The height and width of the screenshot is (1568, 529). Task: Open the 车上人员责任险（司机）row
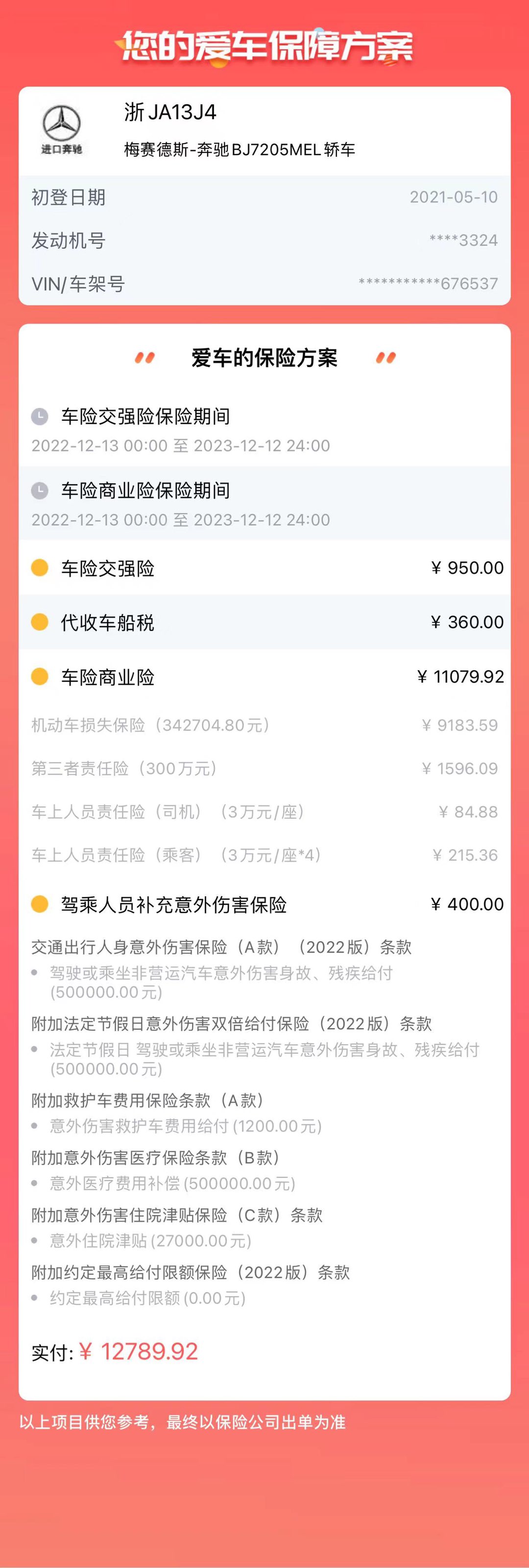coord(264,811)
